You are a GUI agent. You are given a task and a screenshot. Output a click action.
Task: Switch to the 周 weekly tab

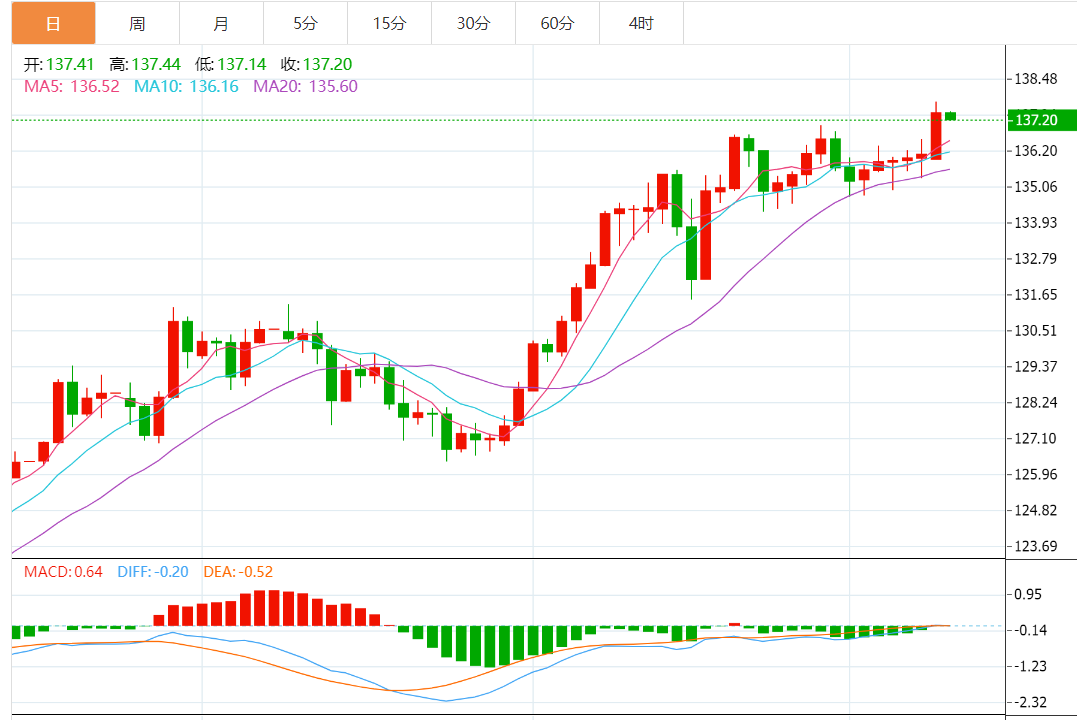pyautogui.click(x=137, y=23)
